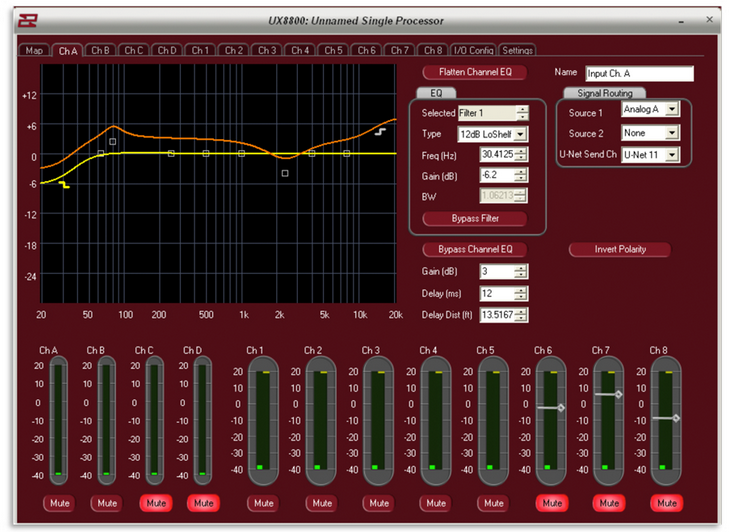Mute output Ch 1
This screenshot has width=734, height=532.
click(x=264, y=503)
